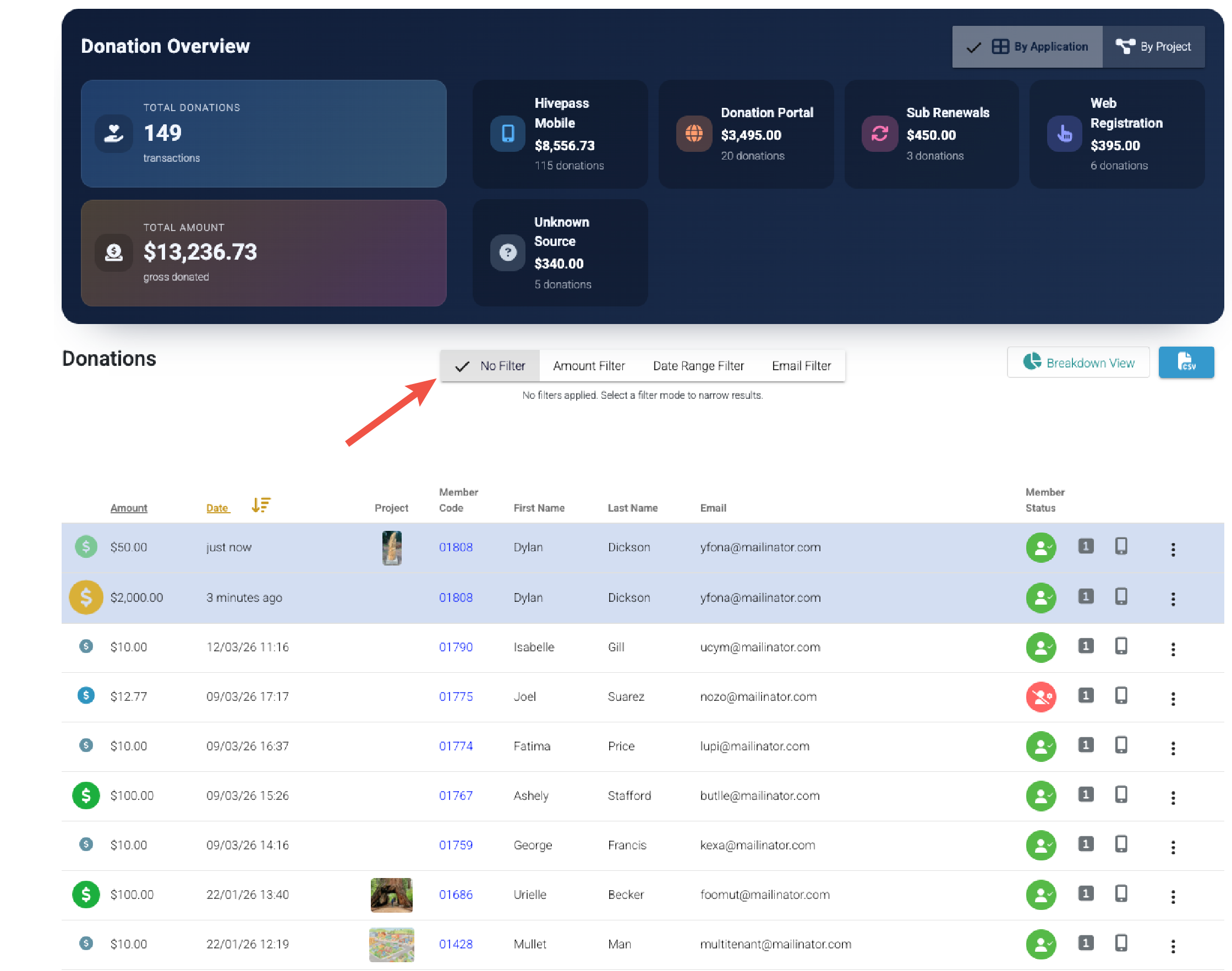Click the Hivepass Mobile phone icon card

tap(507, 134)
